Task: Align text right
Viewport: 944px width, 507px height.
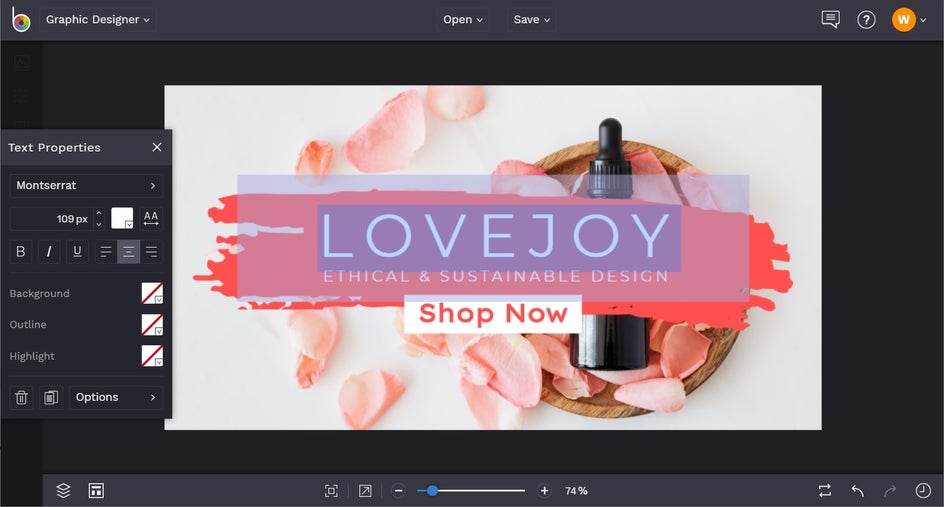Action: click(152, 252)
